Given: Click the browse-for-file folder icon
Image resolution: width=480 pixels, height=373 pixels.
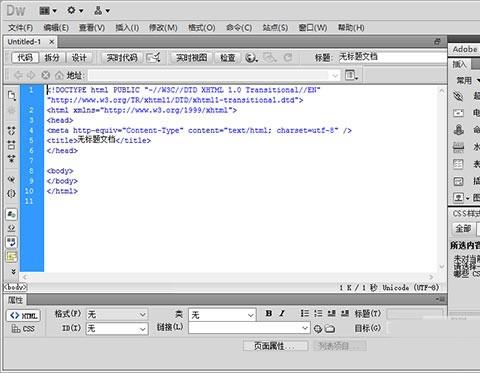Looking at the screenshot, I should click(330, 329).
